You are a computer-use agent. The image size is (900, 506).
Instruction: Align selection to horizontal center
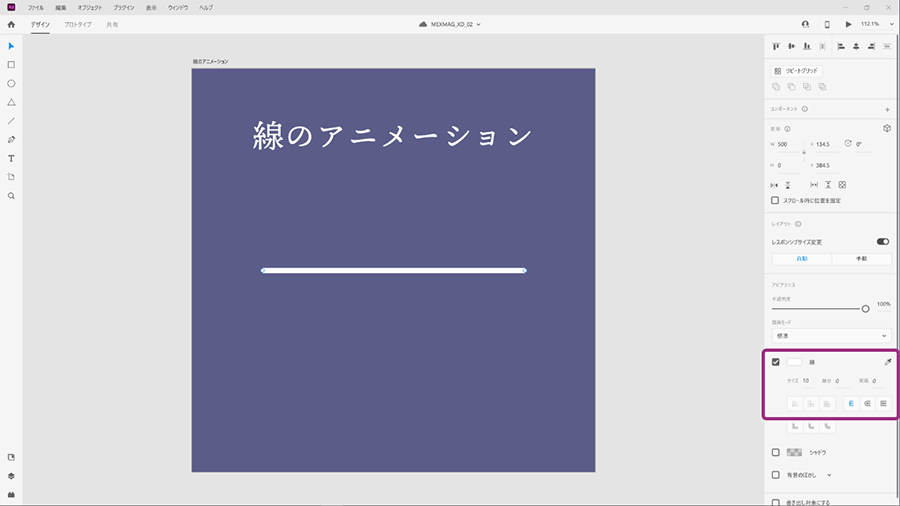[856, 46]
